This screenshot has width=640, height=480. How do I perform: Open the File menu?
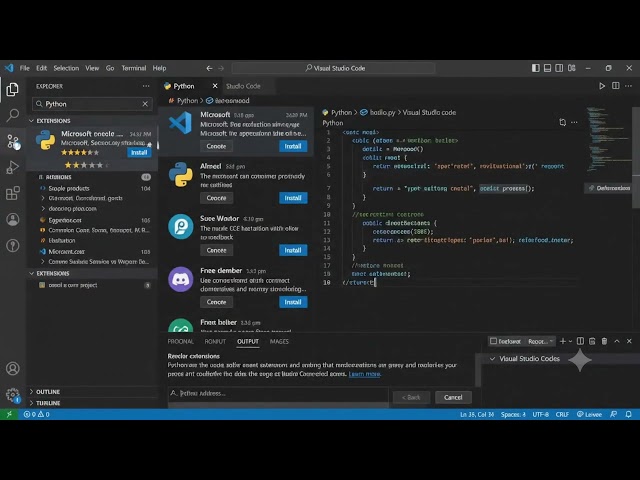pyautogui.click(x=24, y=68)
